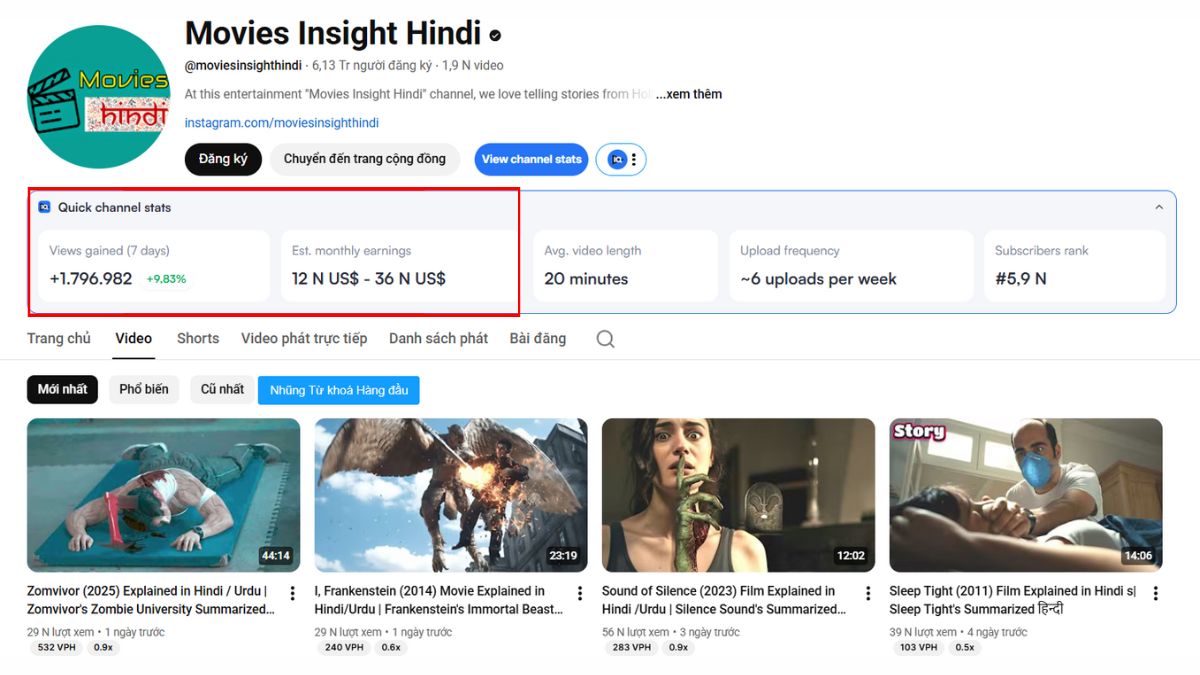The image size is (1200, 675).
Task: Click the Đăng ký subscribe button
Action: 222,159
